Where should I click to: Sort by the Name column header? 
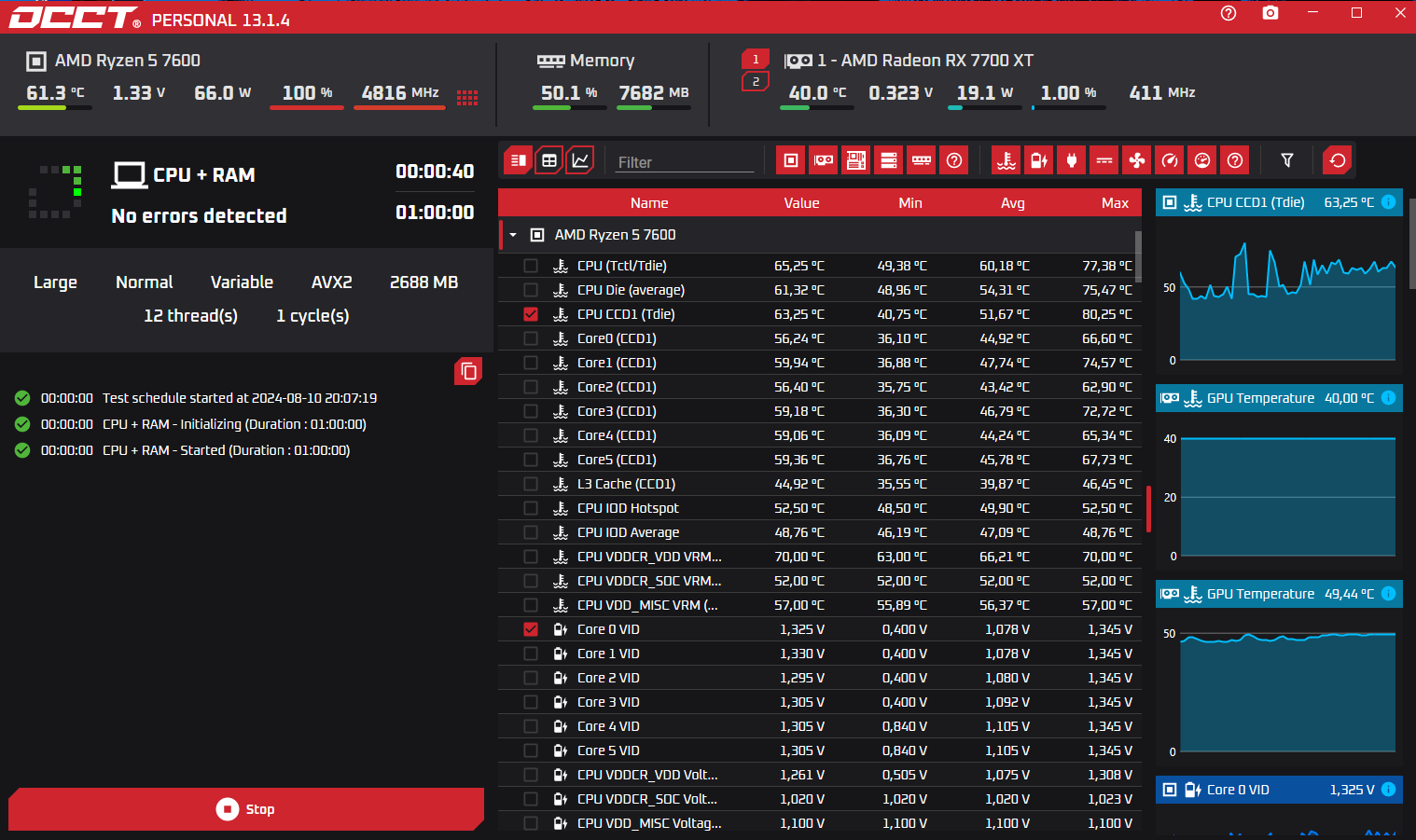pyautogui.click(x=649, y=202)
